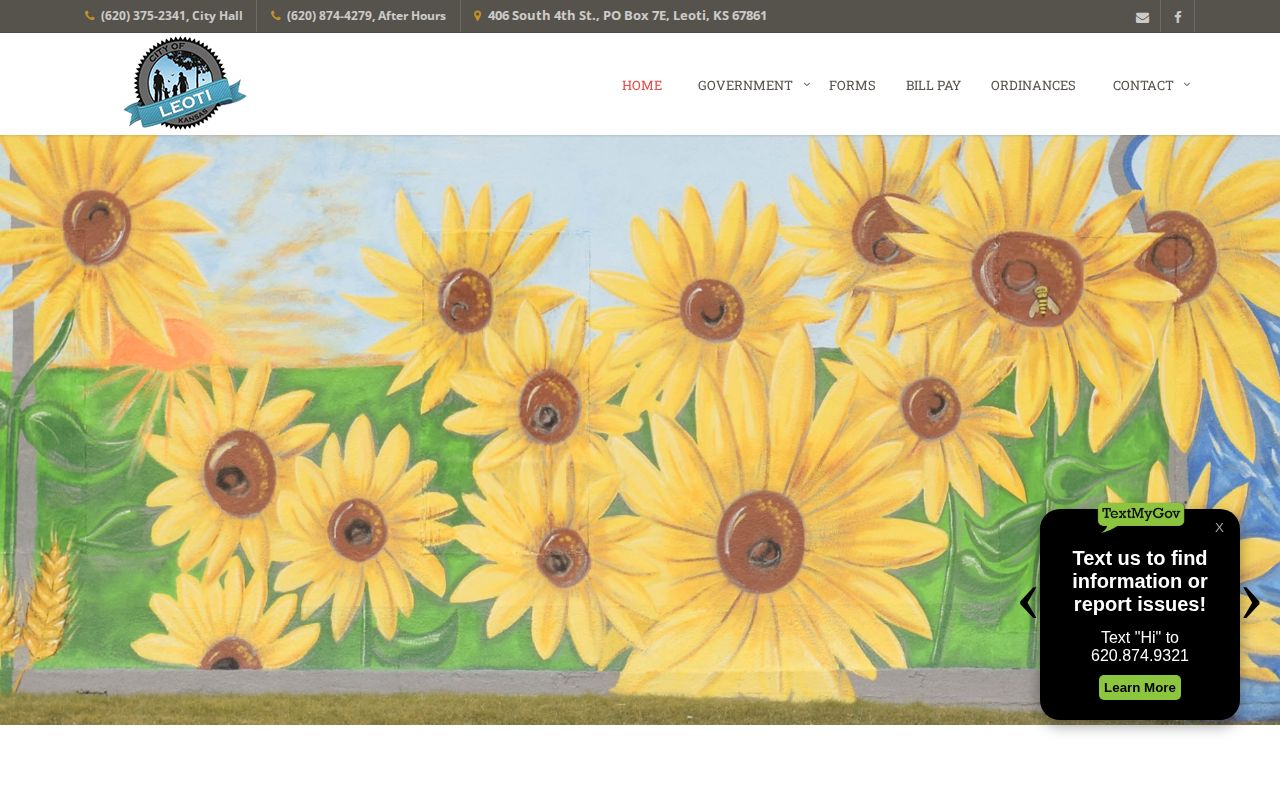Image resolution: width=1280 pixels, height=800 pixels.
Task: Open the Facebook icon link
Action: tap(1177, 17)
